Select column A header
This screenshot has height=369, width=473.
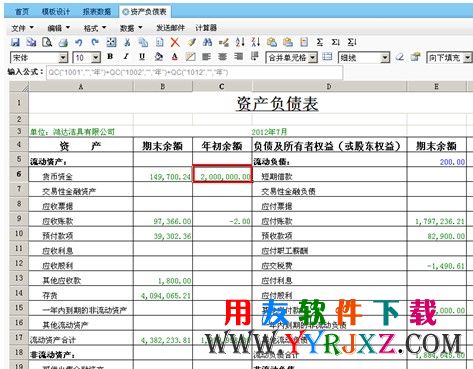pyautogui.click(x=81, y=87)
